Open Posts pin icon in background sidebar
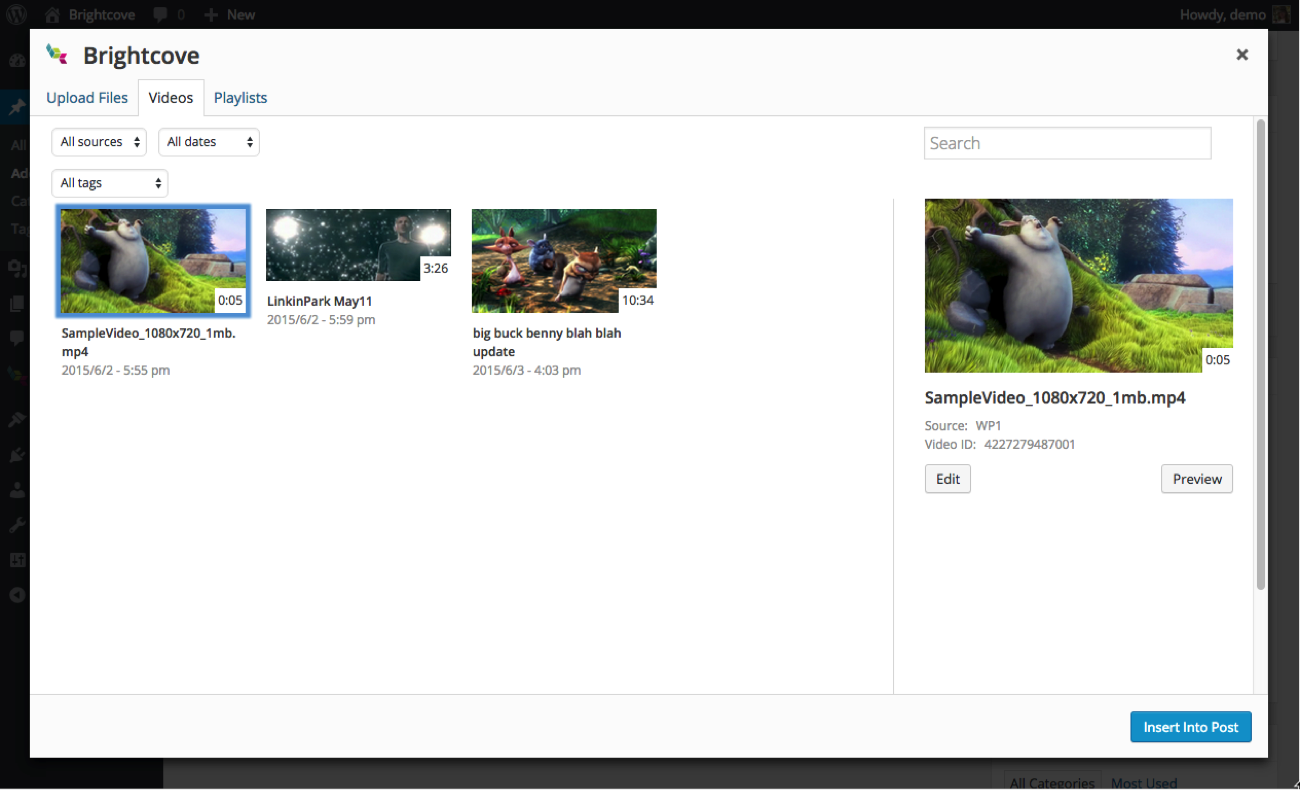The image size is (1300, 790). click(17, 108)
